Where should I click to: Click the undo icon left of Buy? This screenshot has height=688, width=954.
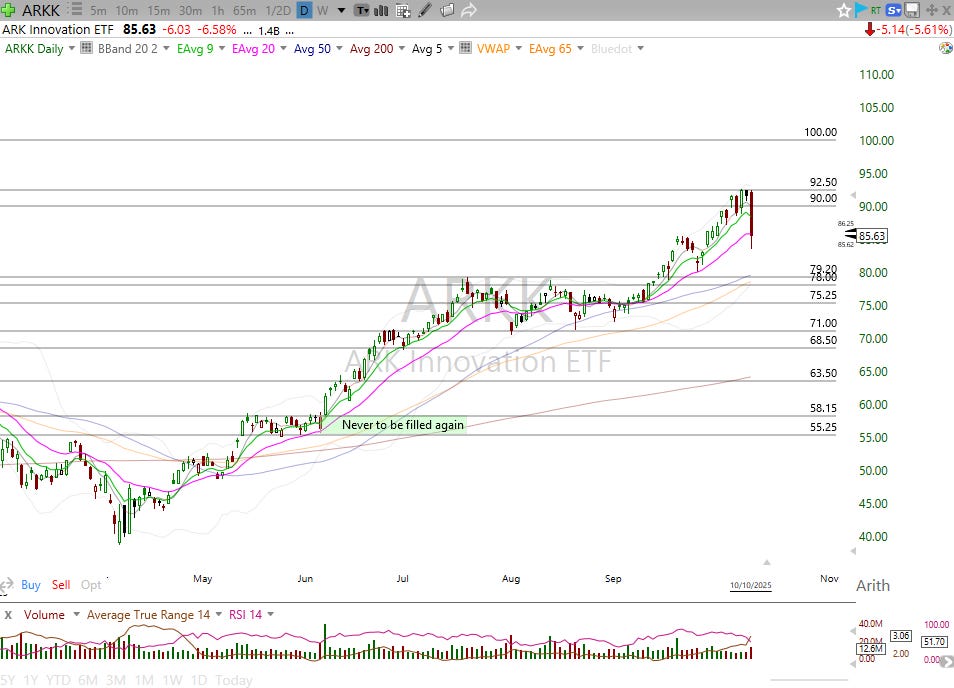pos(7,585)
